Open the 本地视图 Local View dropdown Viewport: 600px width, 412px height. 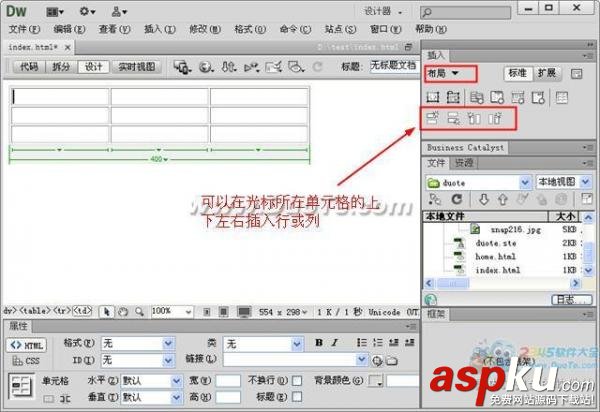(x=586, y=182)
